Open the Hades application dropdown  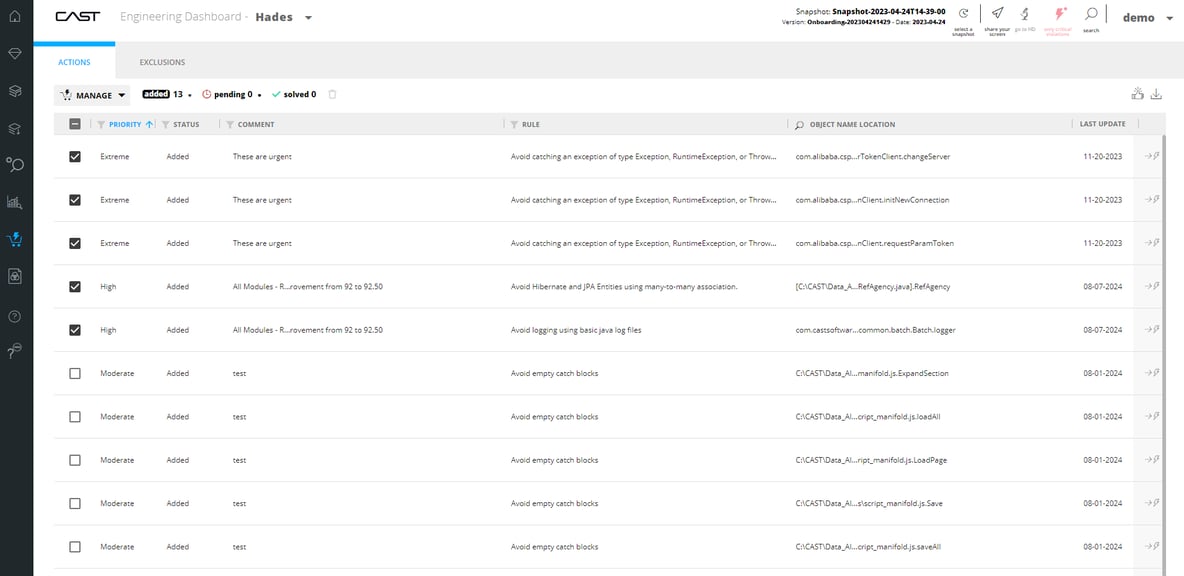(308, 18)
